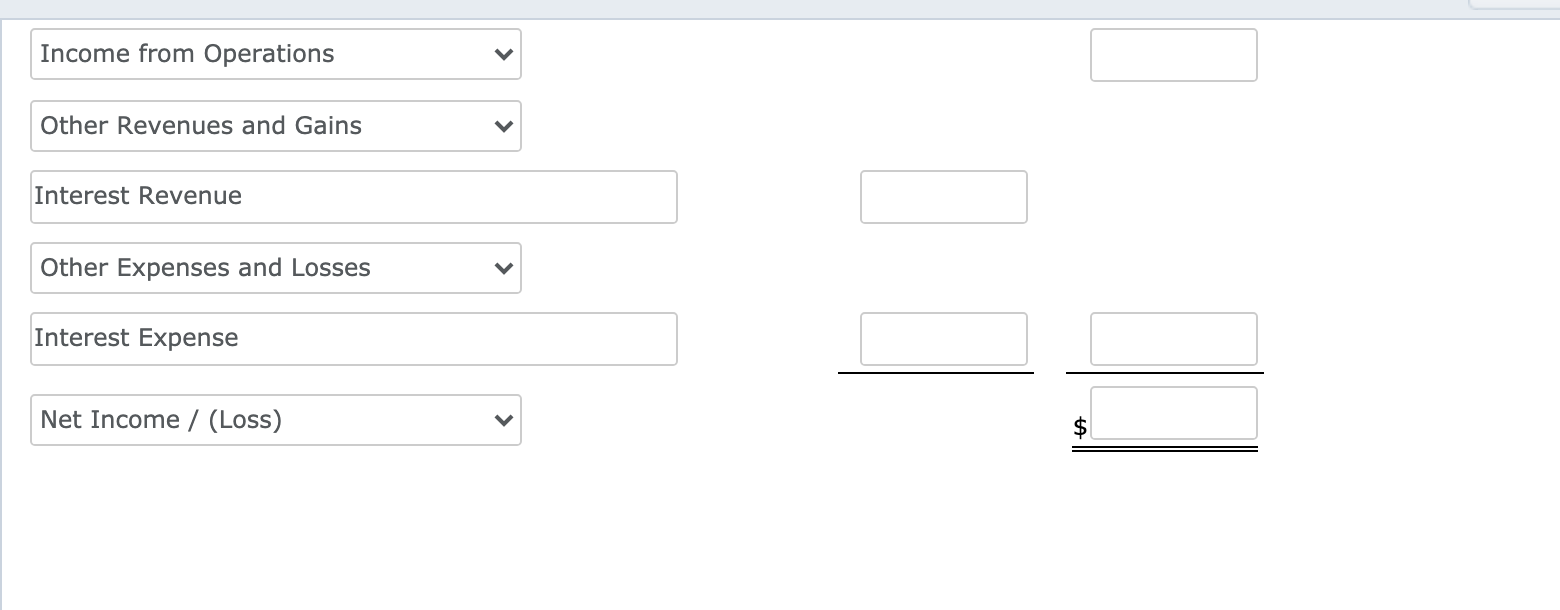
Task: Click the rightmost amount box beside Interest Expense
Action: coord(1173,339)
